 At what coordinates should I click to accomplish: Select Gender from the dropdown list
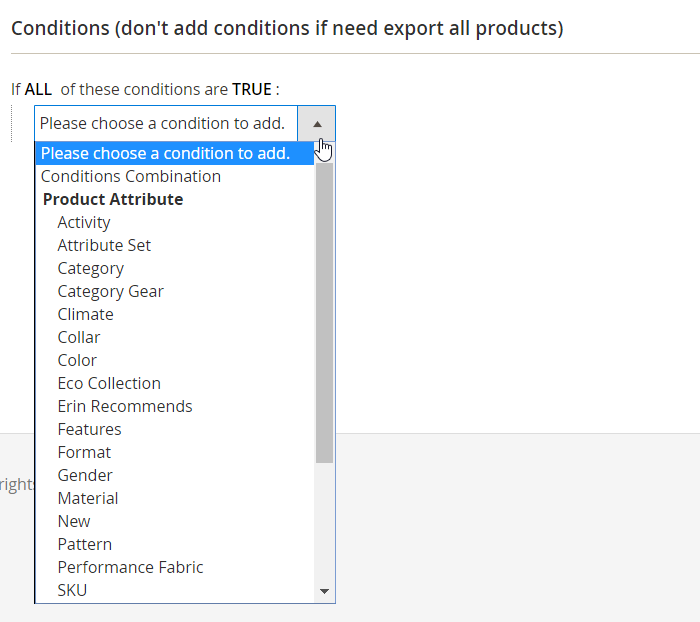tap(85, 475)
